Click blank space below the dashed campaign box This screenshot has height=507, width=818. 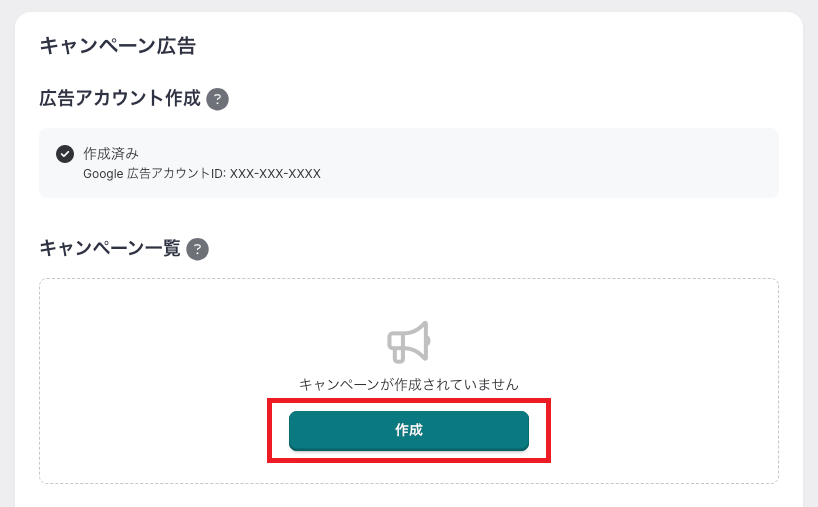pyautogui.click(x=408, y=495)
